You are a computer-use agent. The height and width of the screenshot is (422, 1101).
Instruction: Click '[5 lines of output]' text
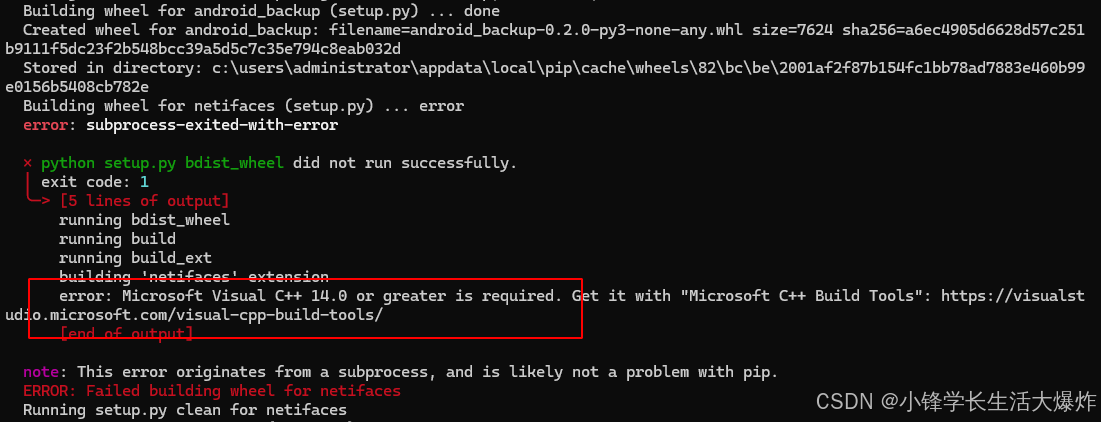145,202
